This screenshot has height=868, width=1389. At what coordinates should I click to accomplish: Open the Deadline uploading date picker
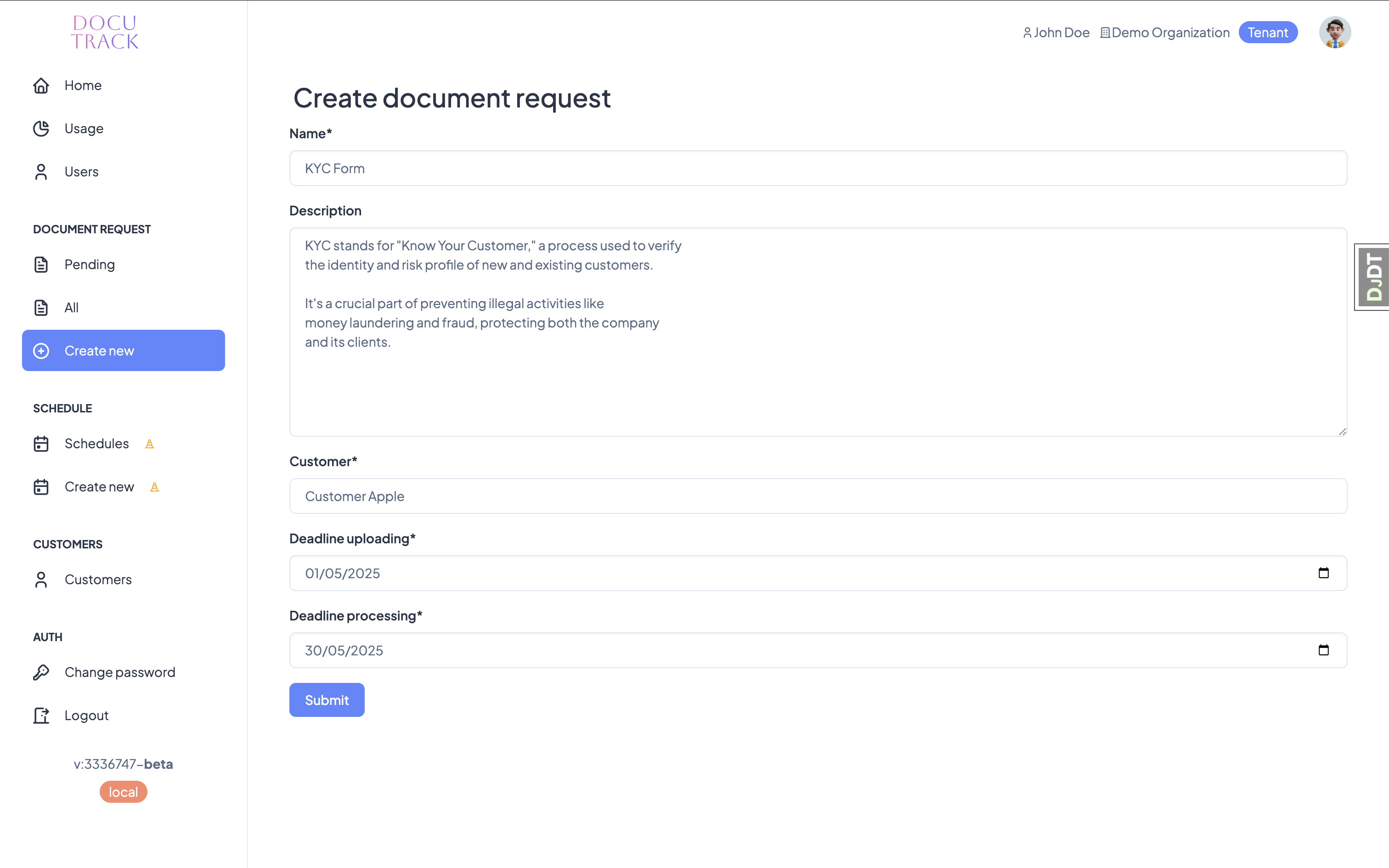1325,573
